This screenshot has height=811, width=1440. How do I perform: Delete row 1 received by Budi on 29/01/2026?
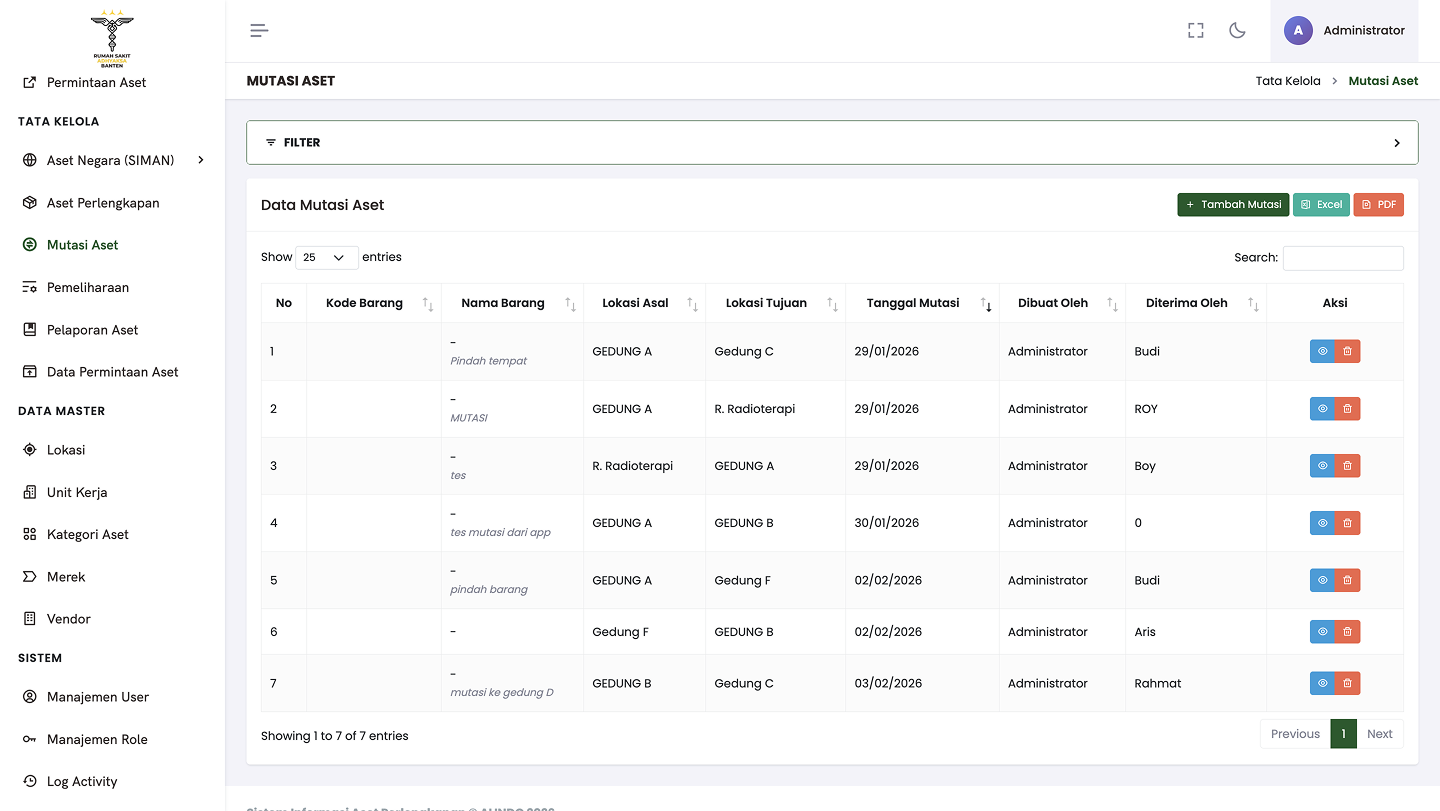click(x=1347, y=351)
